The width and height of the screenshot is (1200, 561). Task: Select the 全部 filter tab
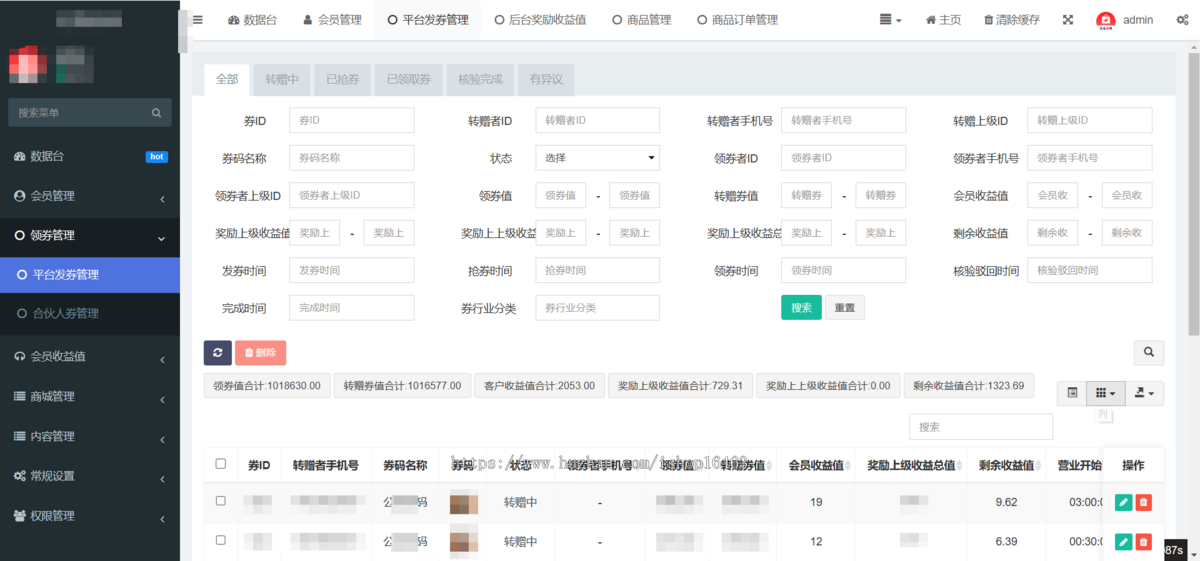pyautogui.click(x=227, y=80)
